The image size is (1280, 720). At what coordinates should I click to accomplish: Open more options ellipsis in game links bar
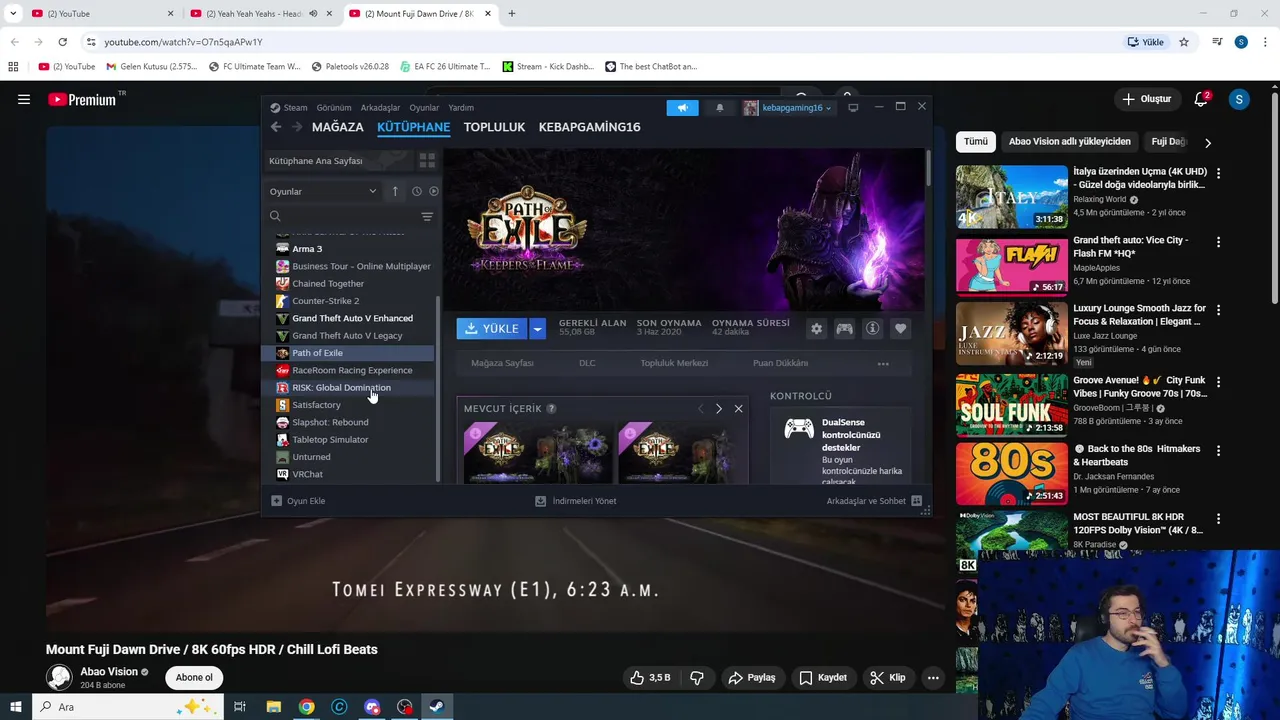[x=883, y=364]
